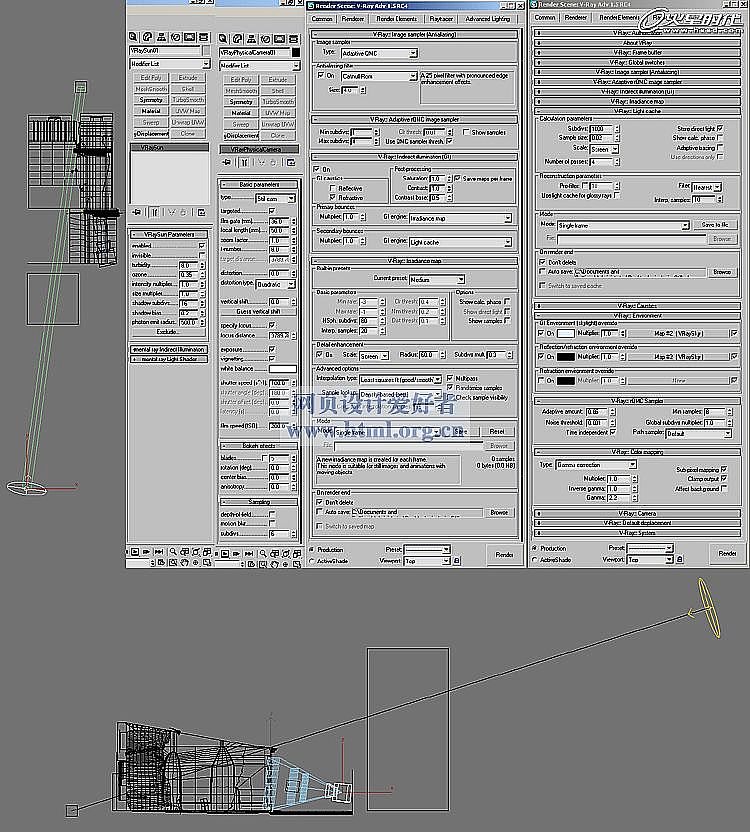Toggle VRaySun invisible checkbox
750x832 pixels.
point(202,255)
